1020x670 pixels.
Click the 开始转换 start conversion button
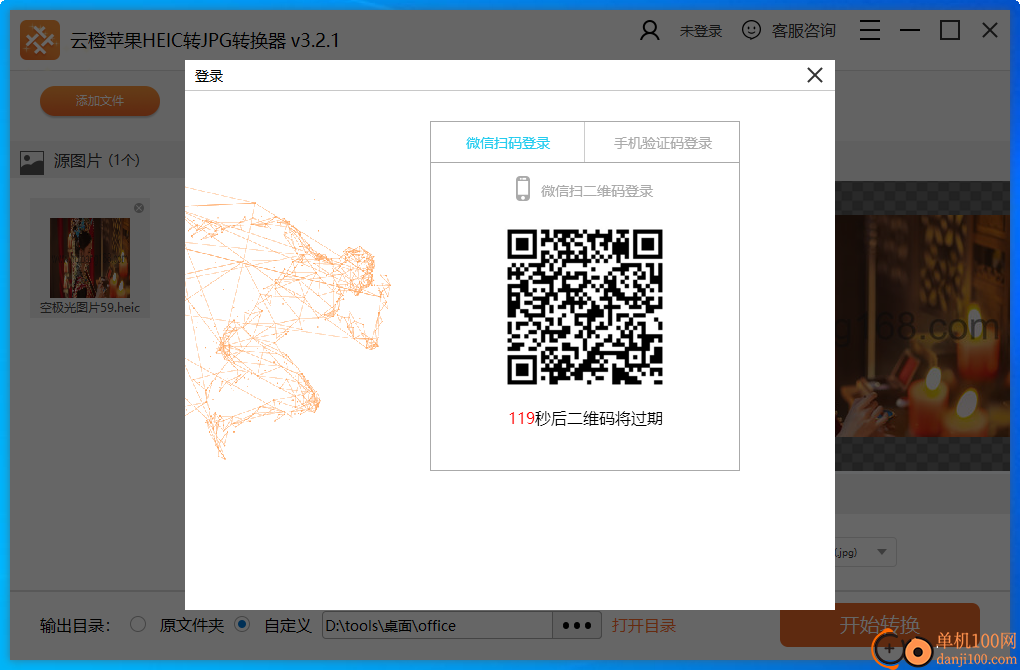click(879, 624)
